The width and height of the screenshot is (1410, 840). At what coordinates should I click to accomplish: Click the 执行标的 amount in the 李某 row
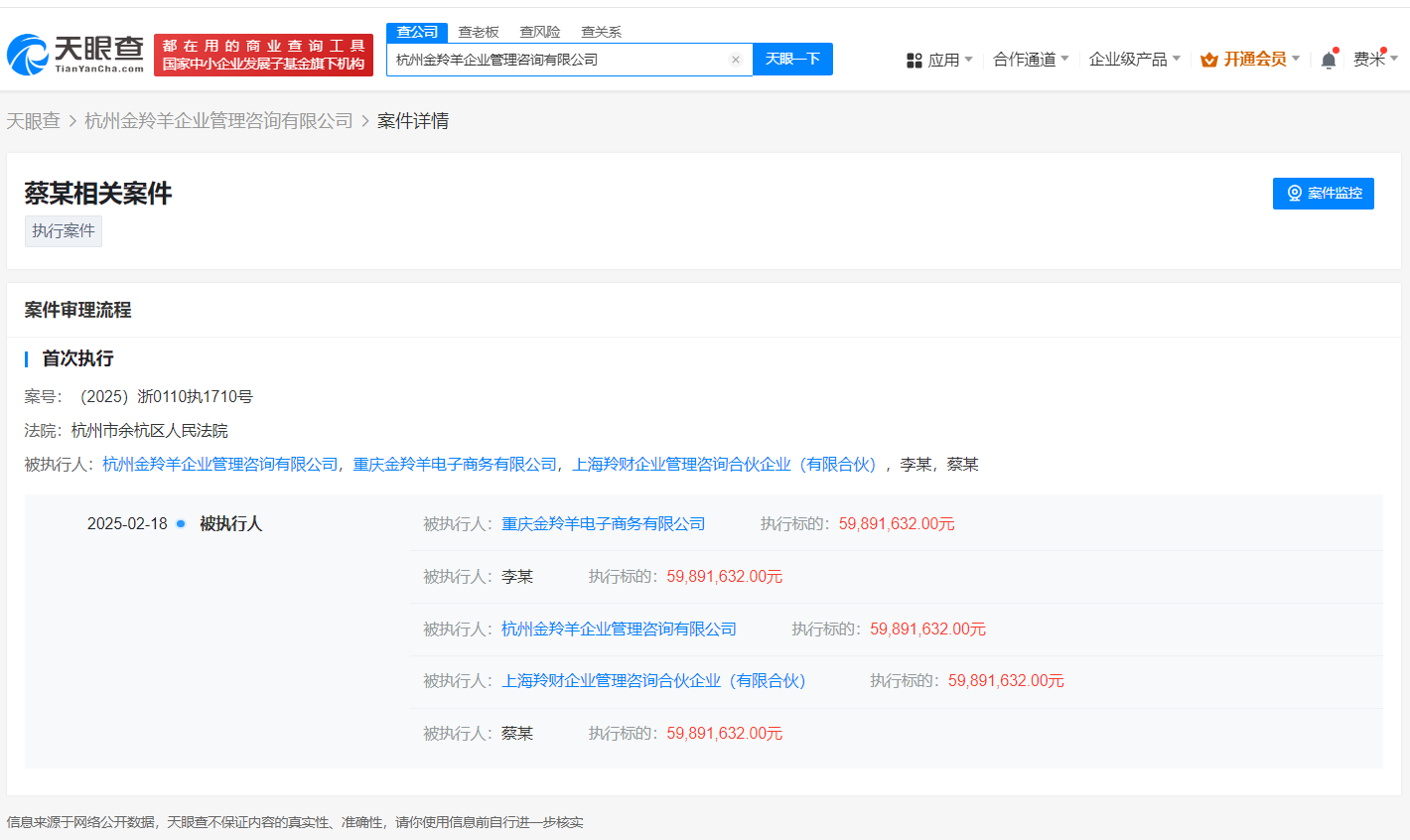tap(725, 577)
